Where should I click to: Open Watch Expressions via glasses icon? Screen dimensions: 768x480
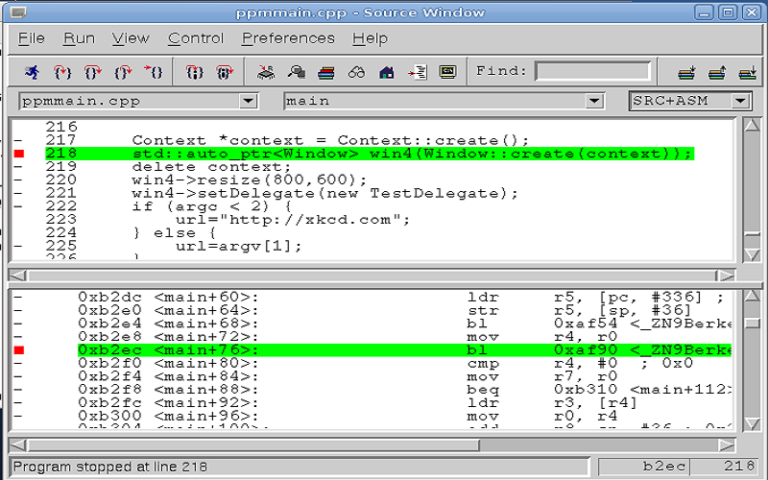coord(356,72)
